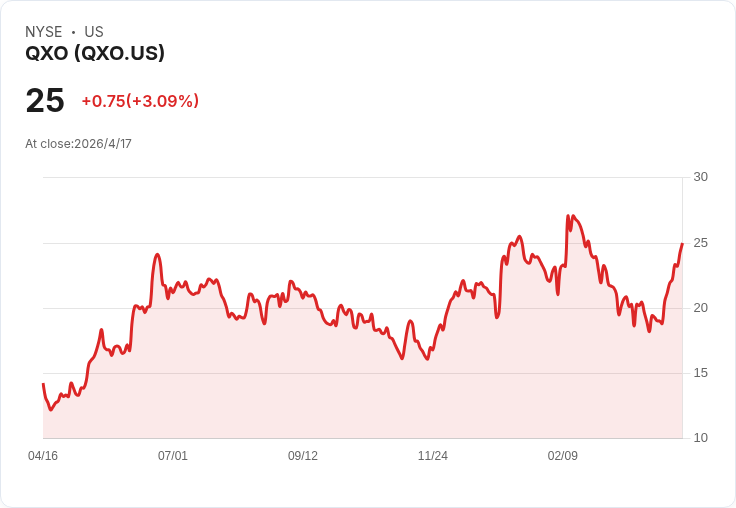736x508 pixels.
Task: Click the QXO (QXO.US) stock title
Action: pos(95,53)
